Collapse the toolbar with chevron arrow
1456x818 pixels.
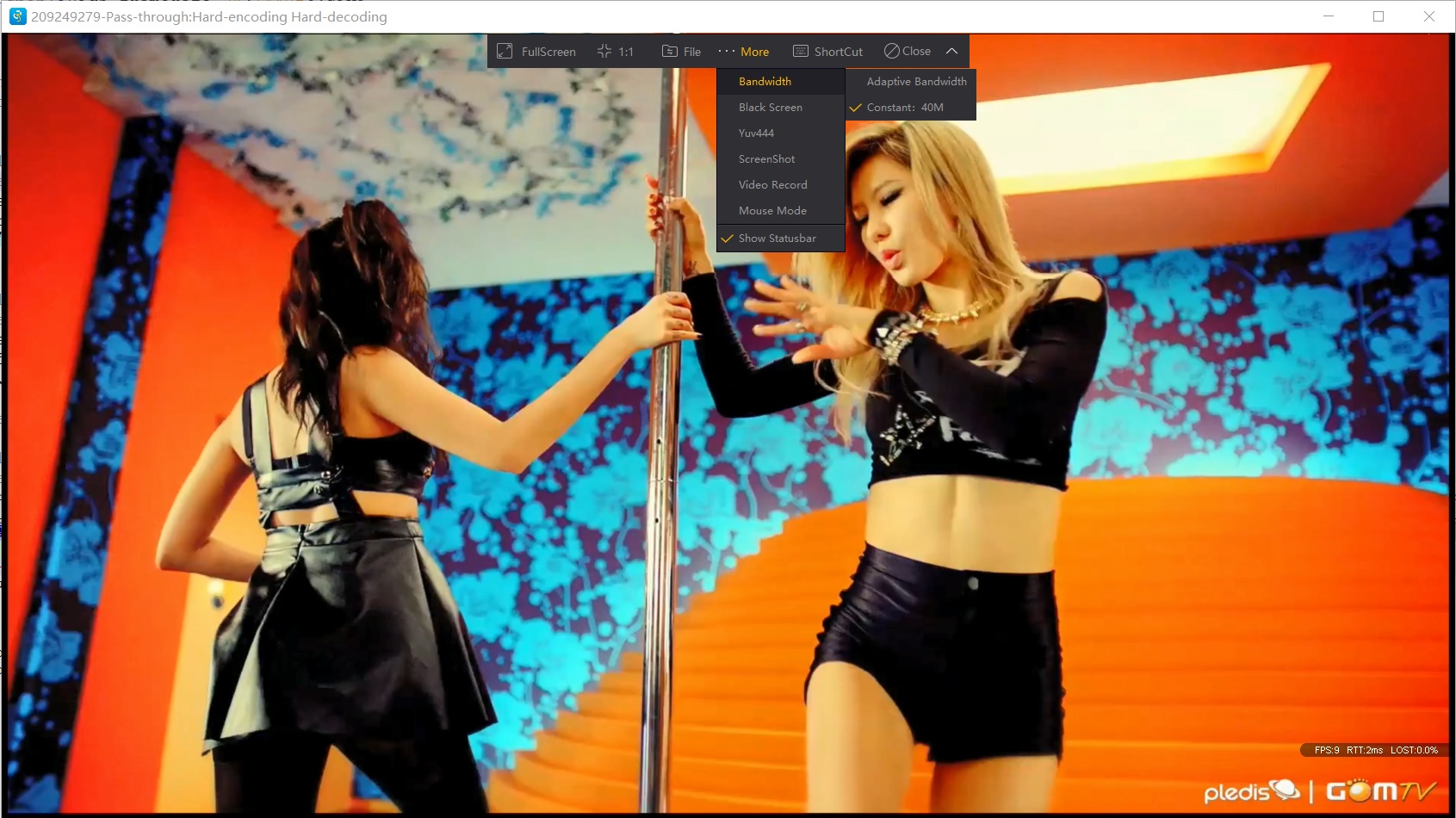tap(951, 52)
